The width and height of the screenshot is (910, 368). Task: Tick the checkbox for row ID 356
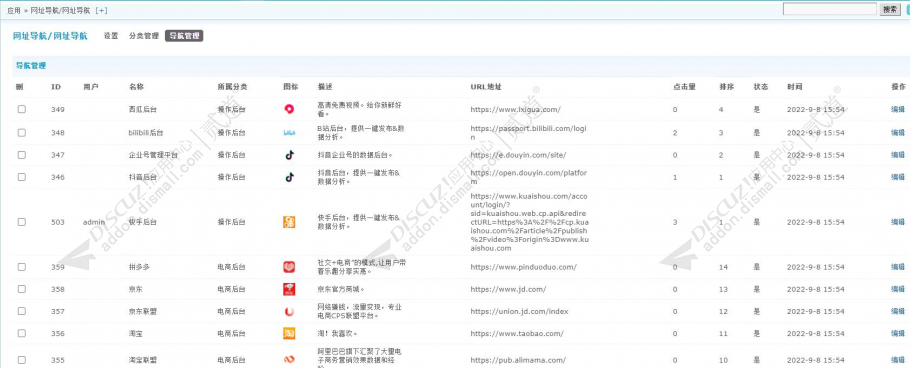click(x=21, y=333)
